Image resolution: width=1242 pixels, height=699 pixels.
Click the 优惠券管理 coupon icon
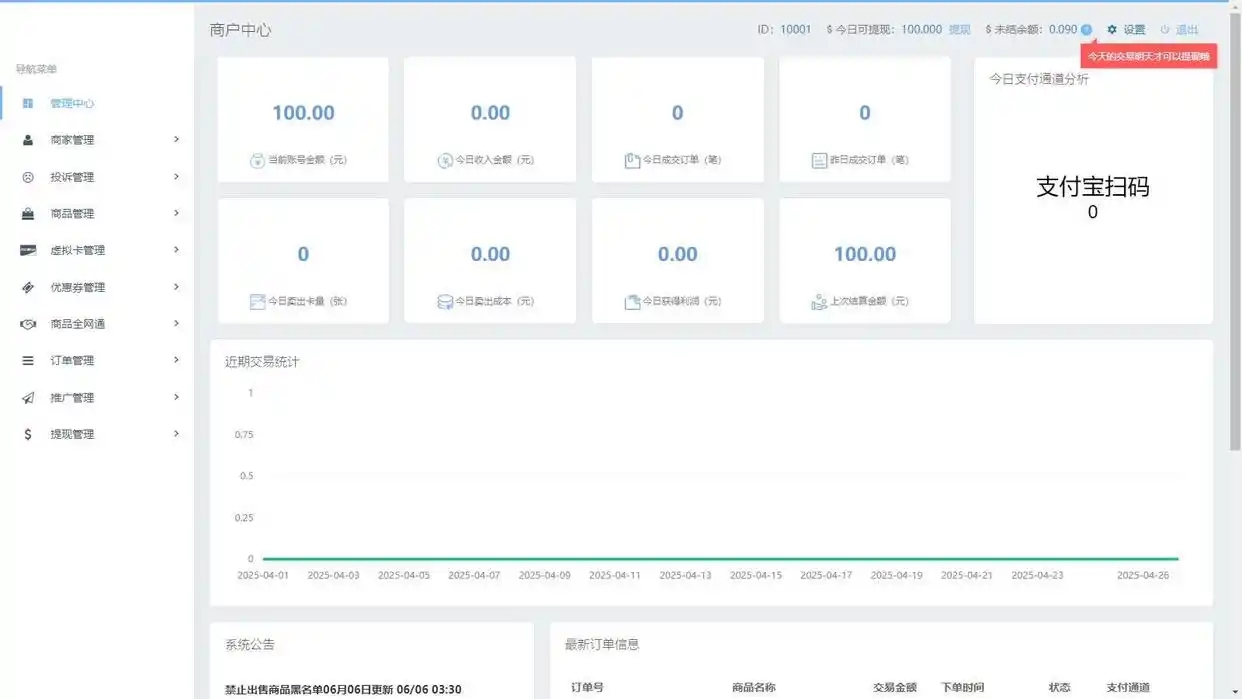tap(27, 287)
